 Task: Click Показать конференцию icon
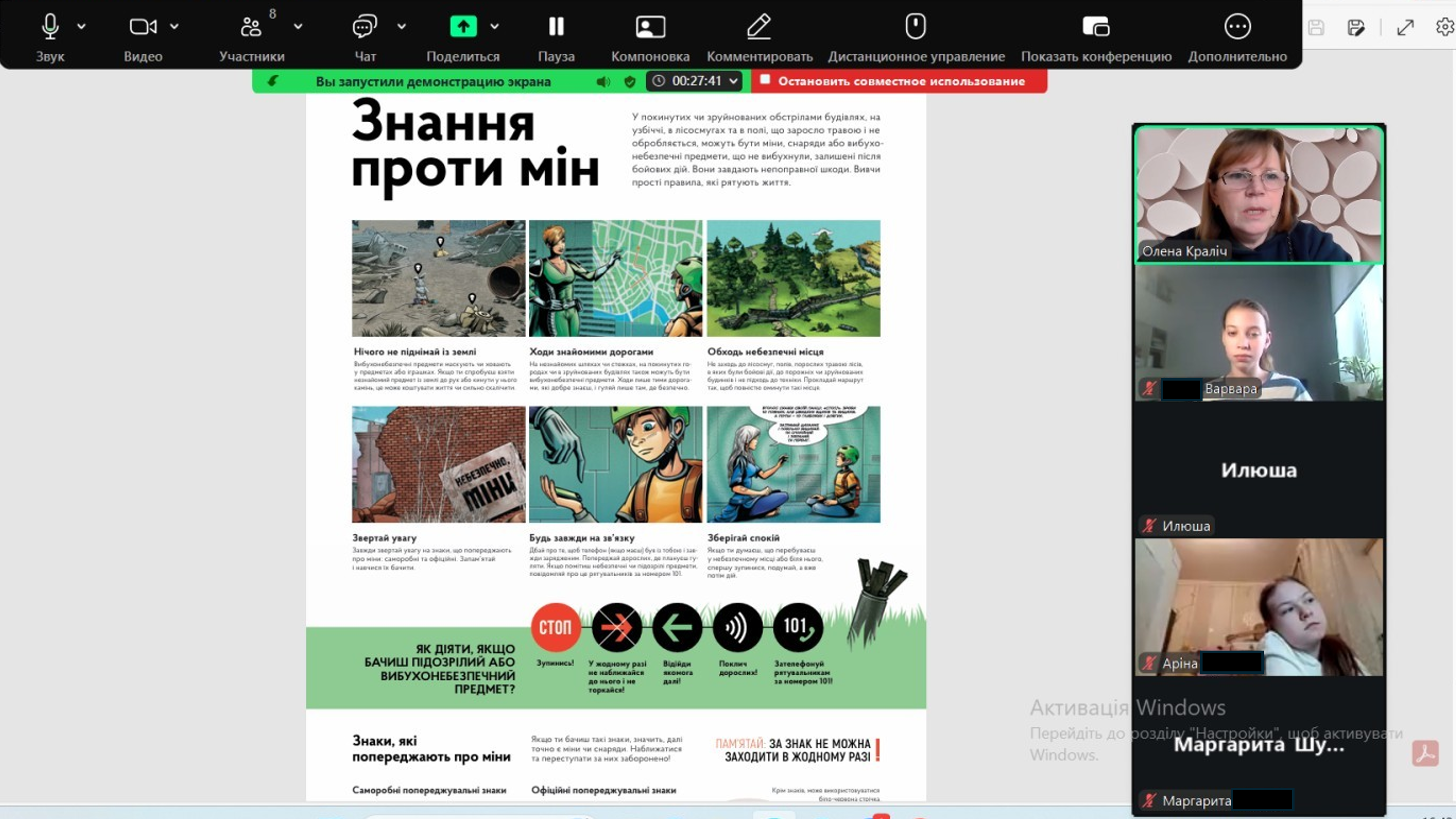click(1096, 26)
